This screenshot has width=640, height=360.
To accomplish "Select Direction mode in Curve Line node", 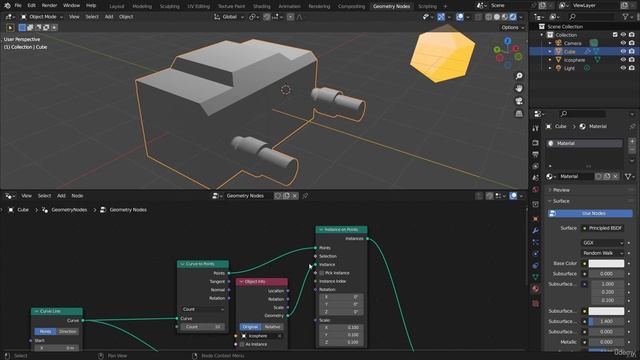I will (67, 331).
